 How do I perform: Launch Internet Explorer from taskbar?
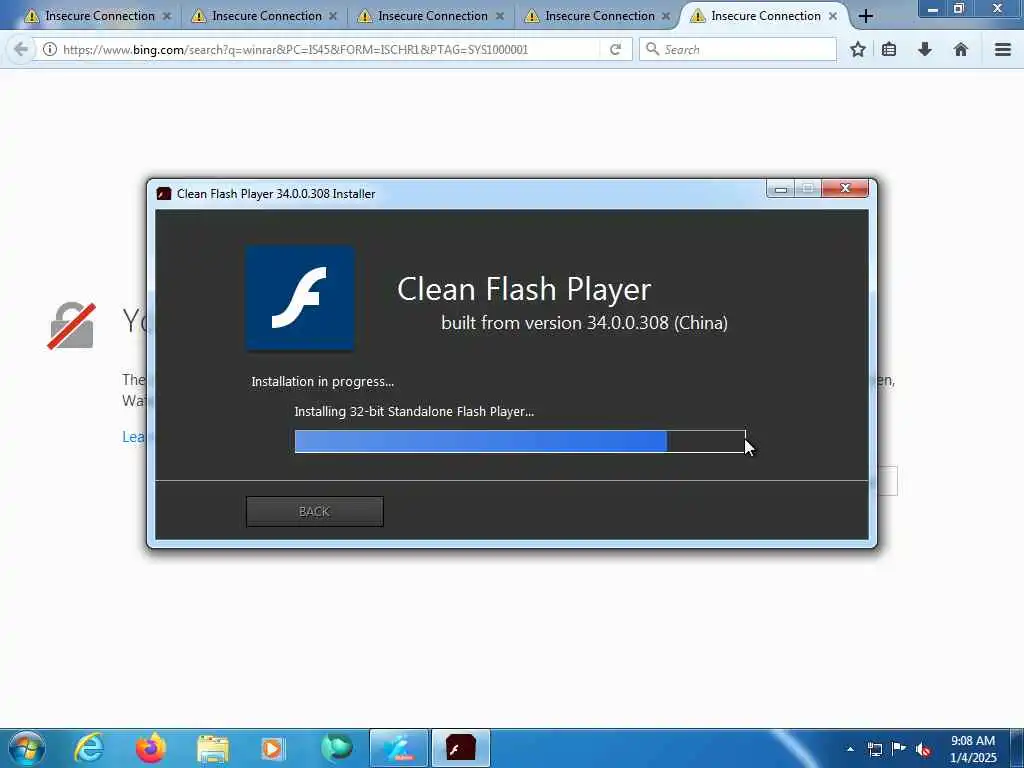88,748
